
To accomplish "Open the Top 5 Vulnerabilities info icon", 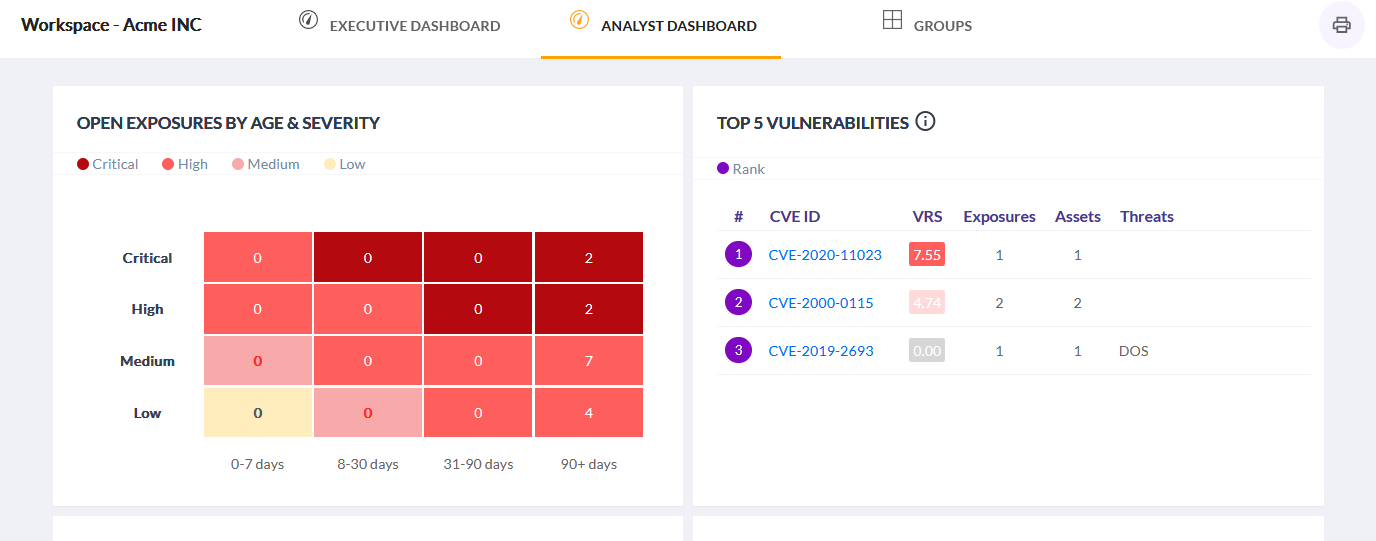I will [925, 122].
